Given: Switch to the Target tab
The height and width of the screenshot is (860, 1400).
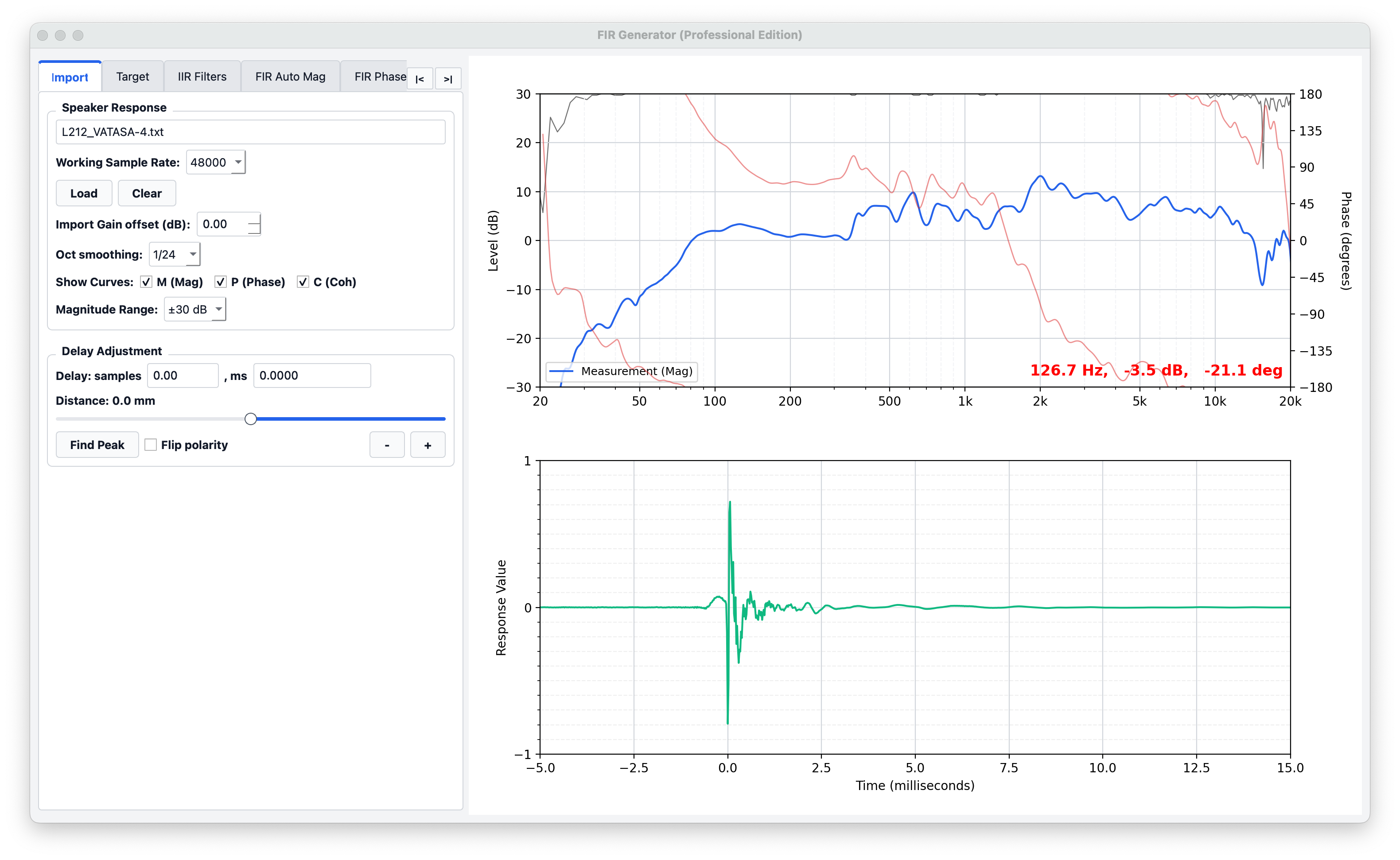Looking at the screenshot, I should pyautogui.click(x=132, y=77).
